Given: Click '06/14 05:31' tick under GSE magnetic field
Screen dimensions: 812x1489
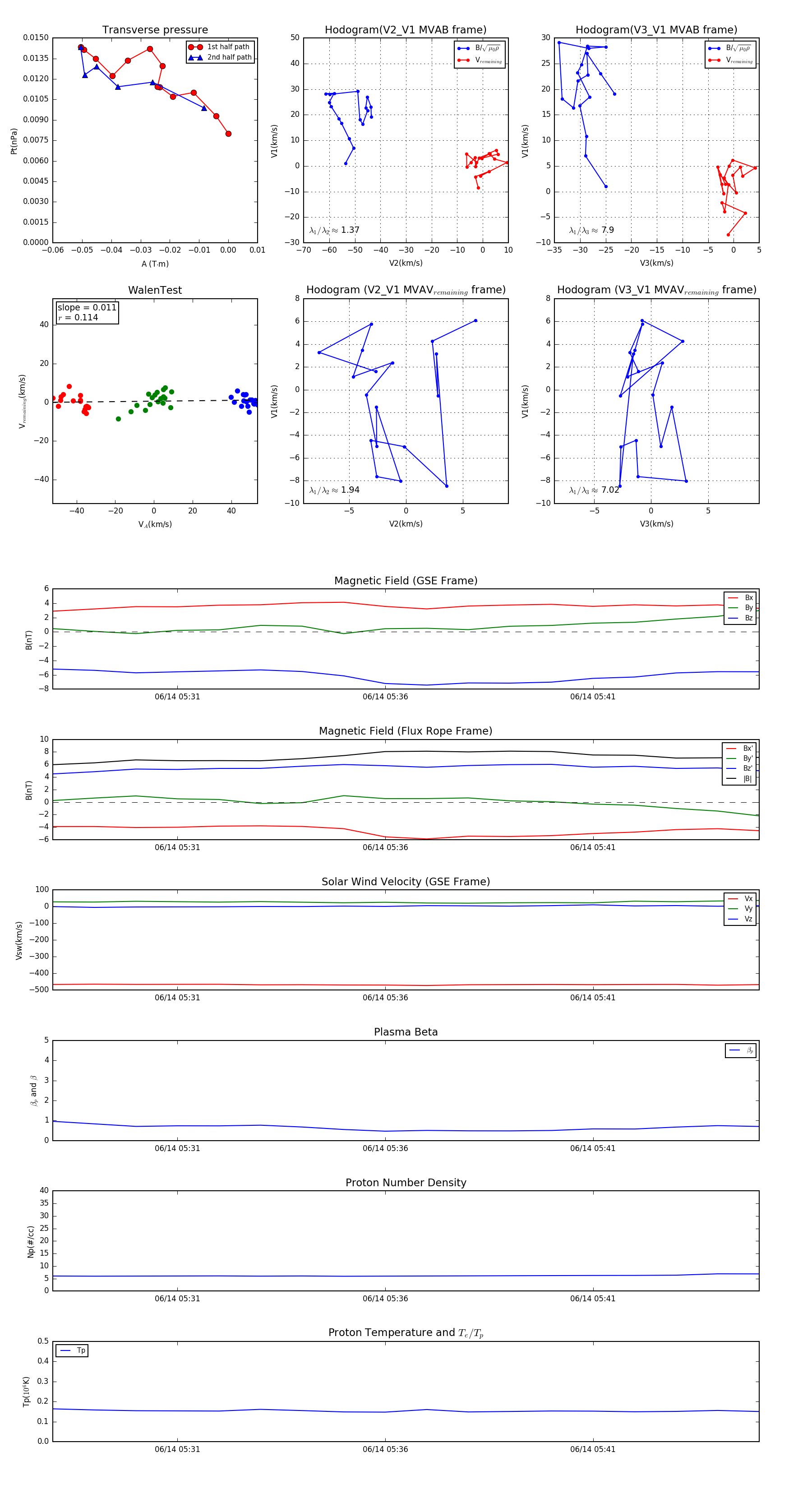Looking at the screenshot, I should coord(177,697).
